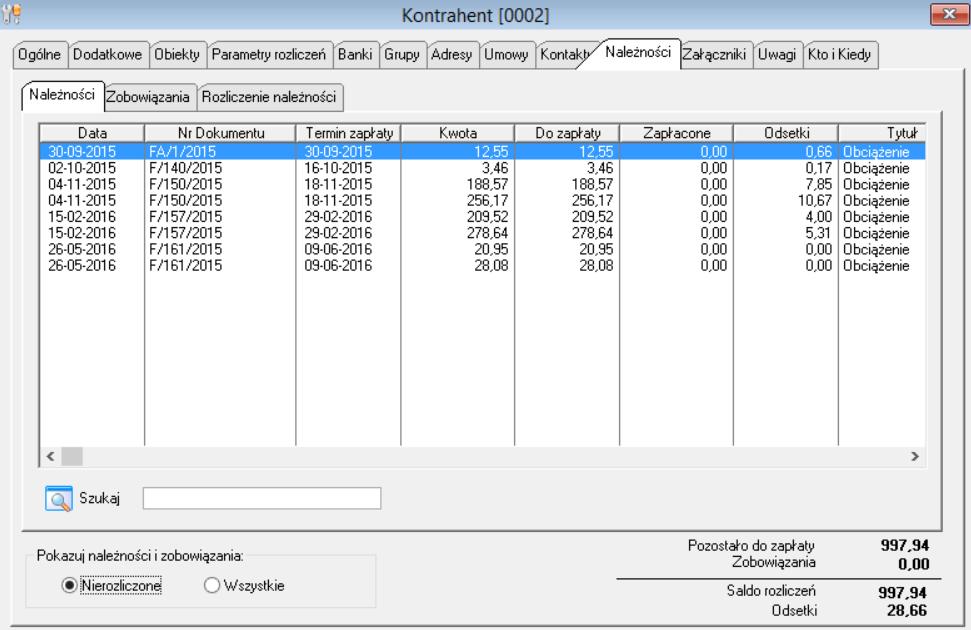Screen dimensions: 971x630
Task: Close the Kontrahent window
Action: (949, 14)
